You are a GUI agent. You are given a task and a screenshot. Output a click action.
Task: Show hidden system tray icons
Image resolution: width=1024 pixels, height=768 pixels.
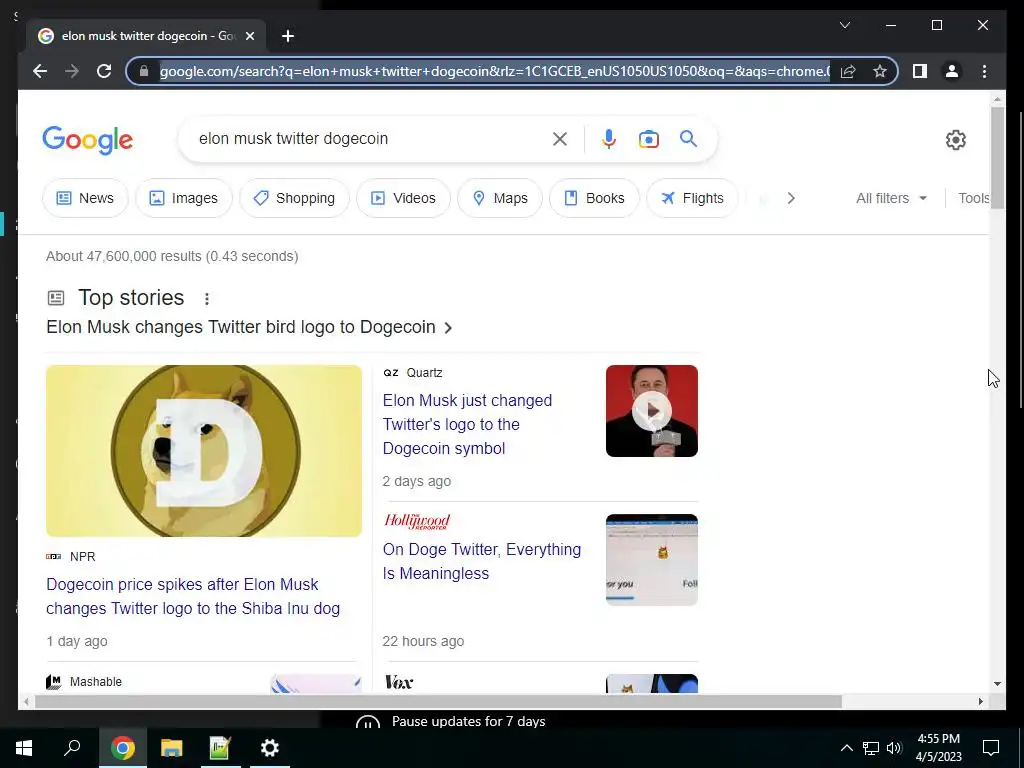tap(846, 748)
